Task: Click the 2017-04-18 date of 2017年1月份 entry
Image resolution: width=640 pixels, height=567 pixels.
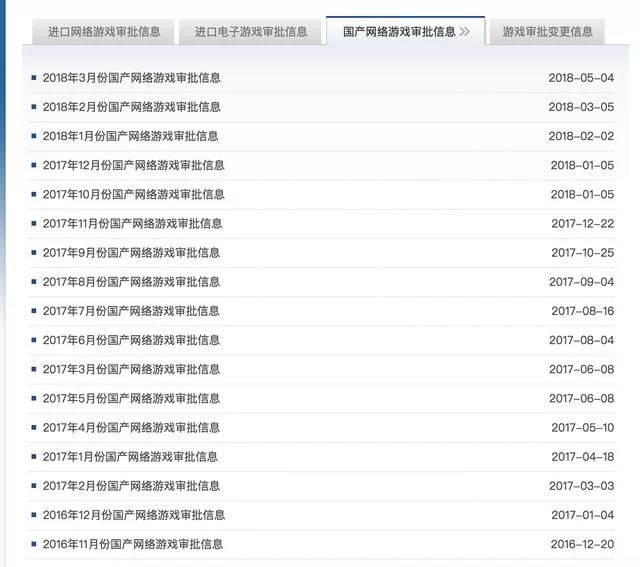Action: tap(581, 457)
